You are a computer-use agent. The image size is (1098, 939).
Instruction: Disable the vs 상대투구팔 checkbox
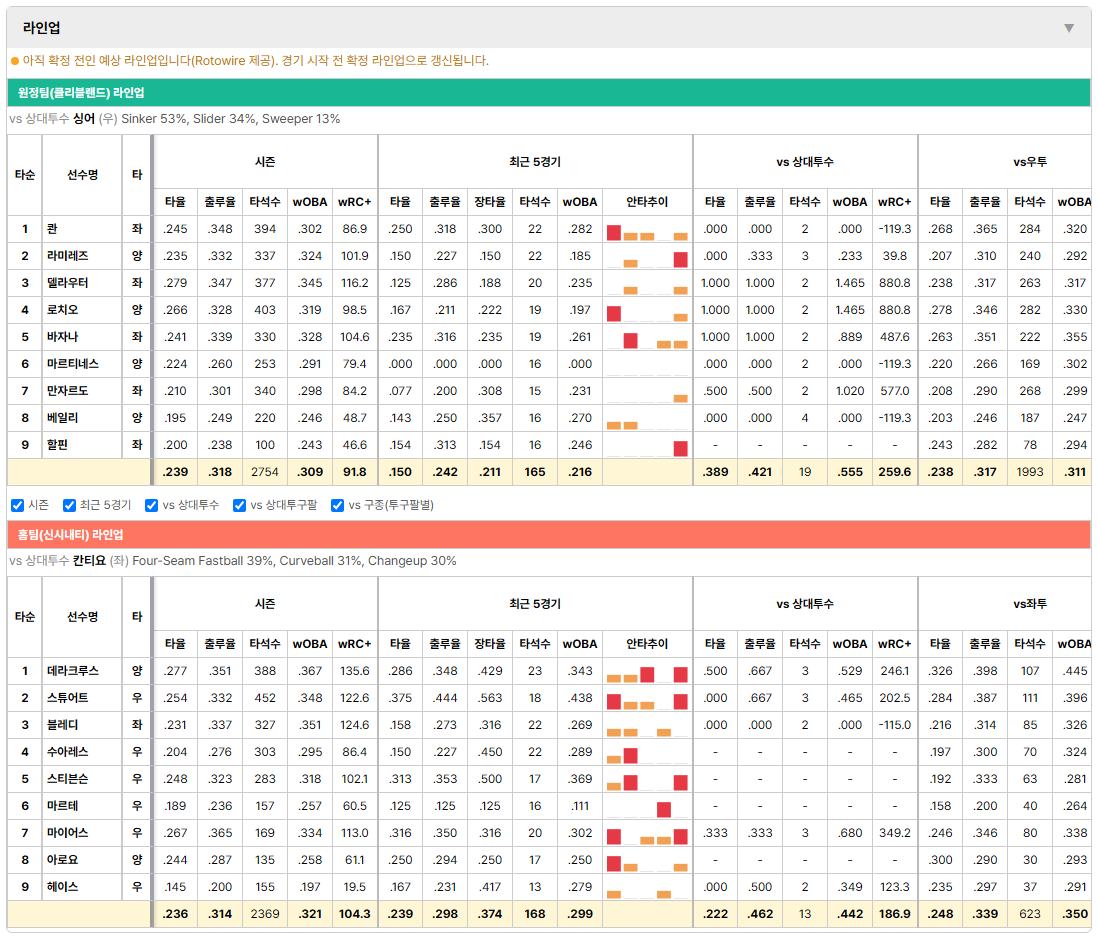click(239, 506)
